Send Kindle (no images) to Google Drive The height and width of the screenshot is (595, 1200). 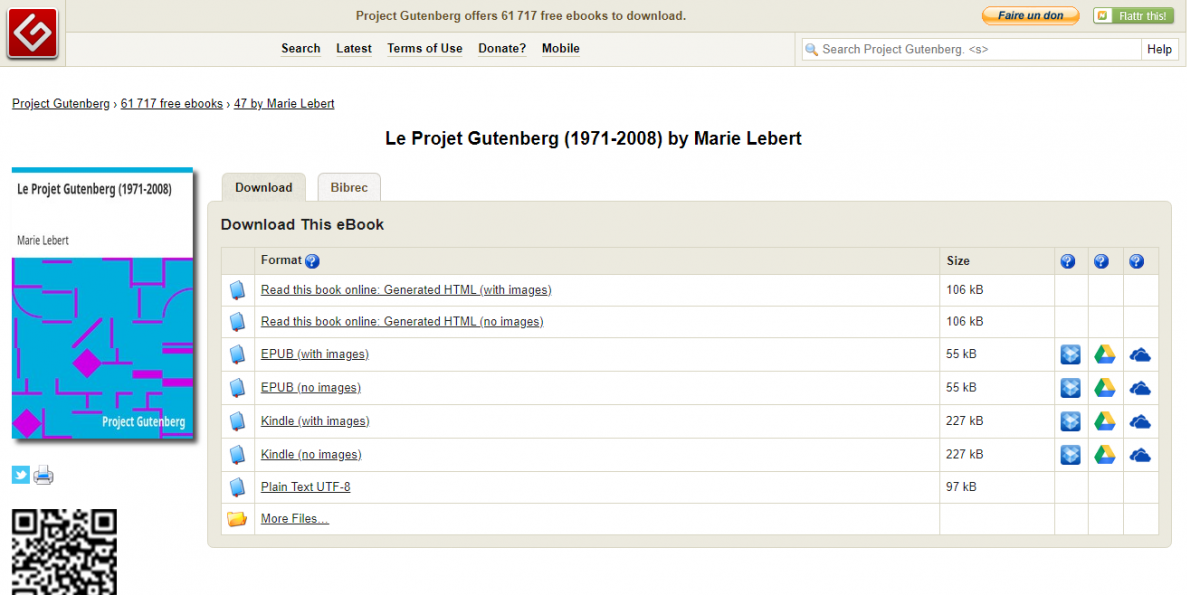[x=1103, y=454]
